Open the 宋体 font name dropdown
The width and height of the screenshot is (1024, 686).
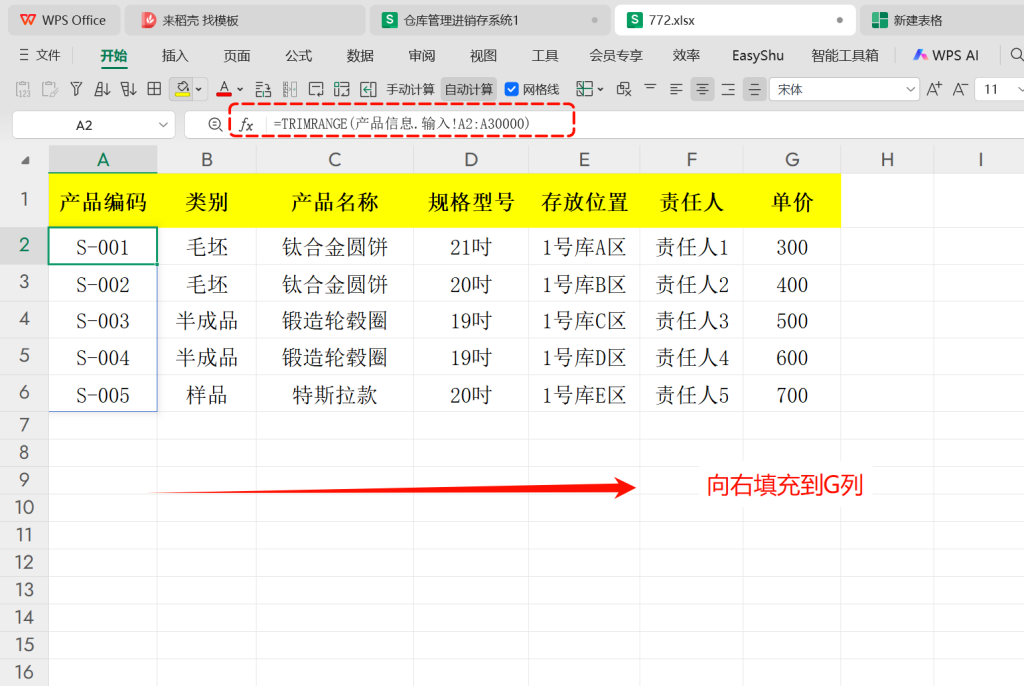(910, 90)
